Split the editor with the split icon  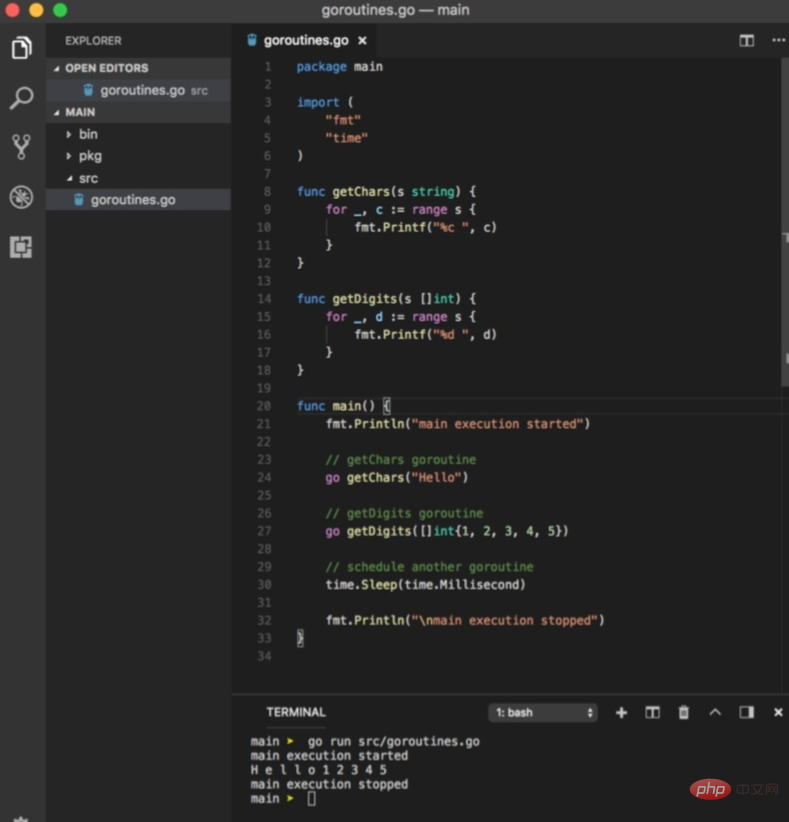(746, 40)
